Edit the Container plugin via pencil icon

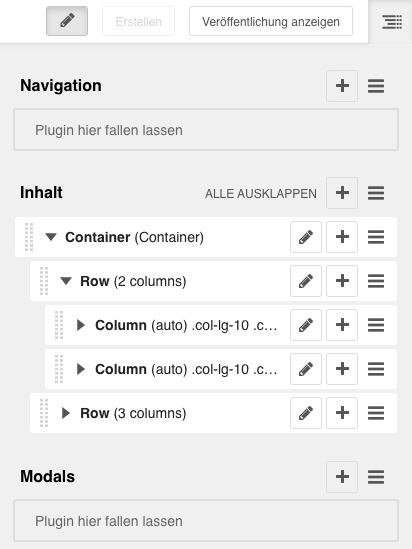coord(306,237)
